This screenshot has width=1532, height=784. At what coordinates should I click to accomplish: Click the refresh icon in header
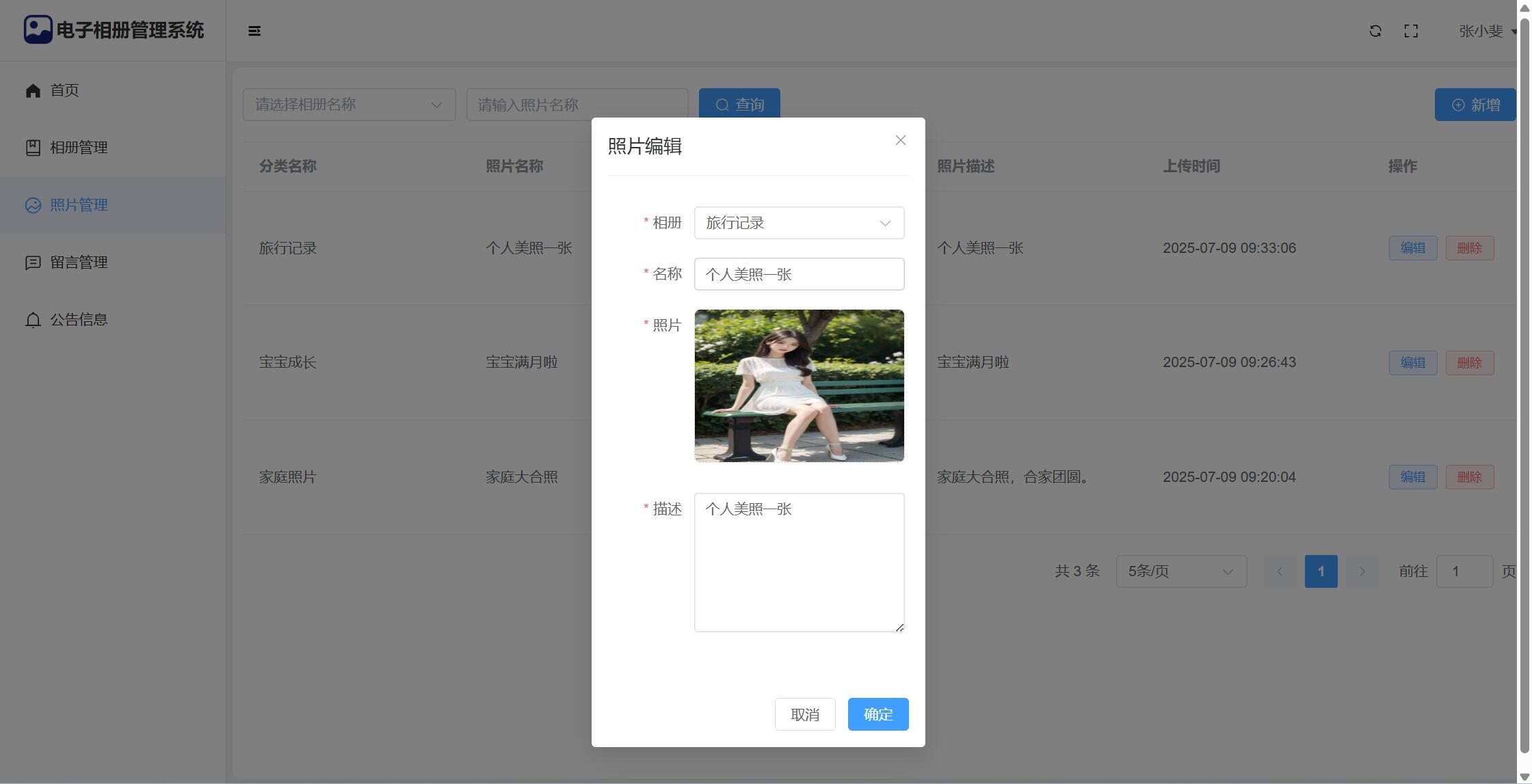pyautogui.click(x=1375, y=31)
